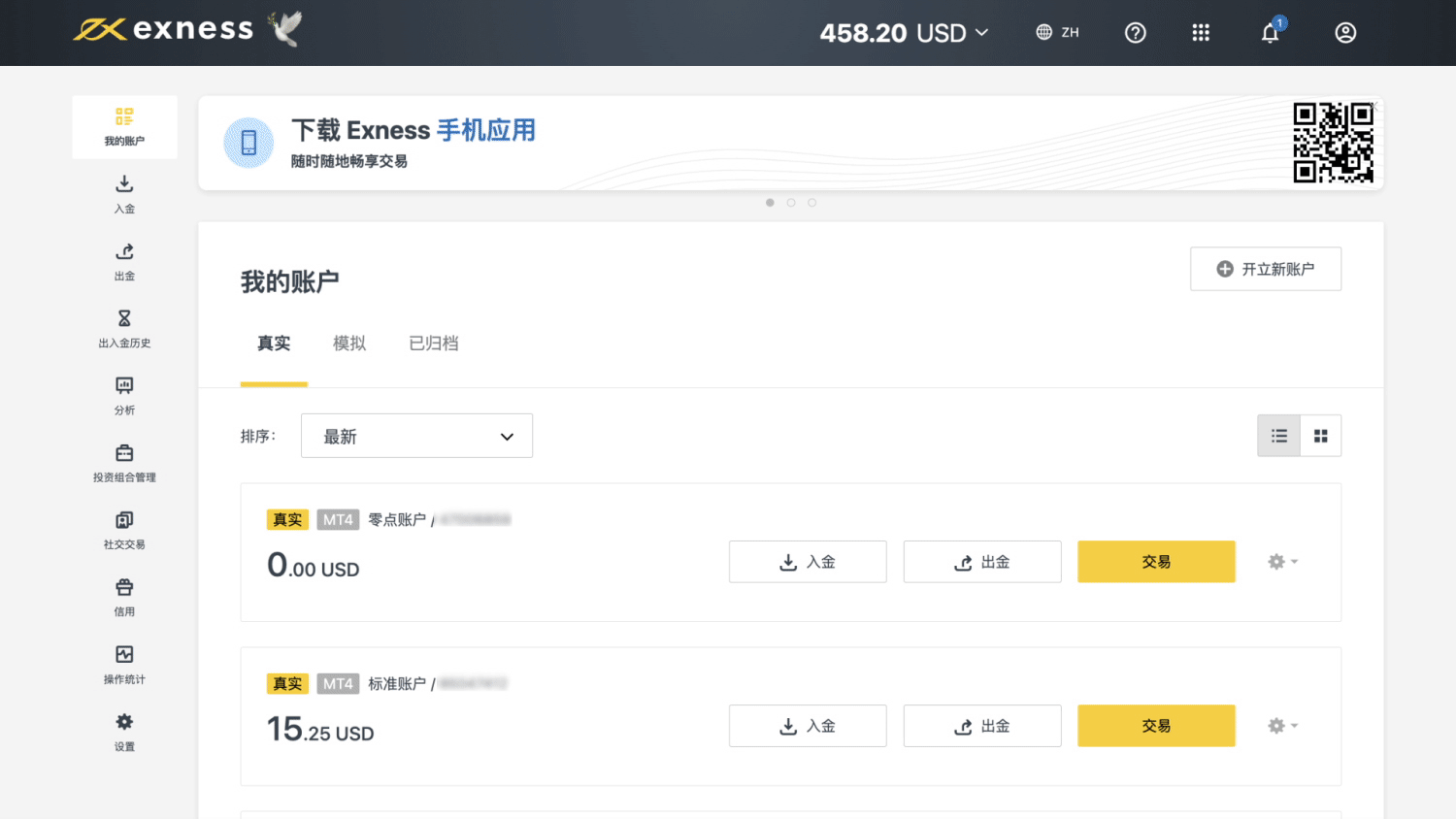Open settings gear for 零点账户
The width and height of the screenshot is (1456, 819).
coord(1281,562)
